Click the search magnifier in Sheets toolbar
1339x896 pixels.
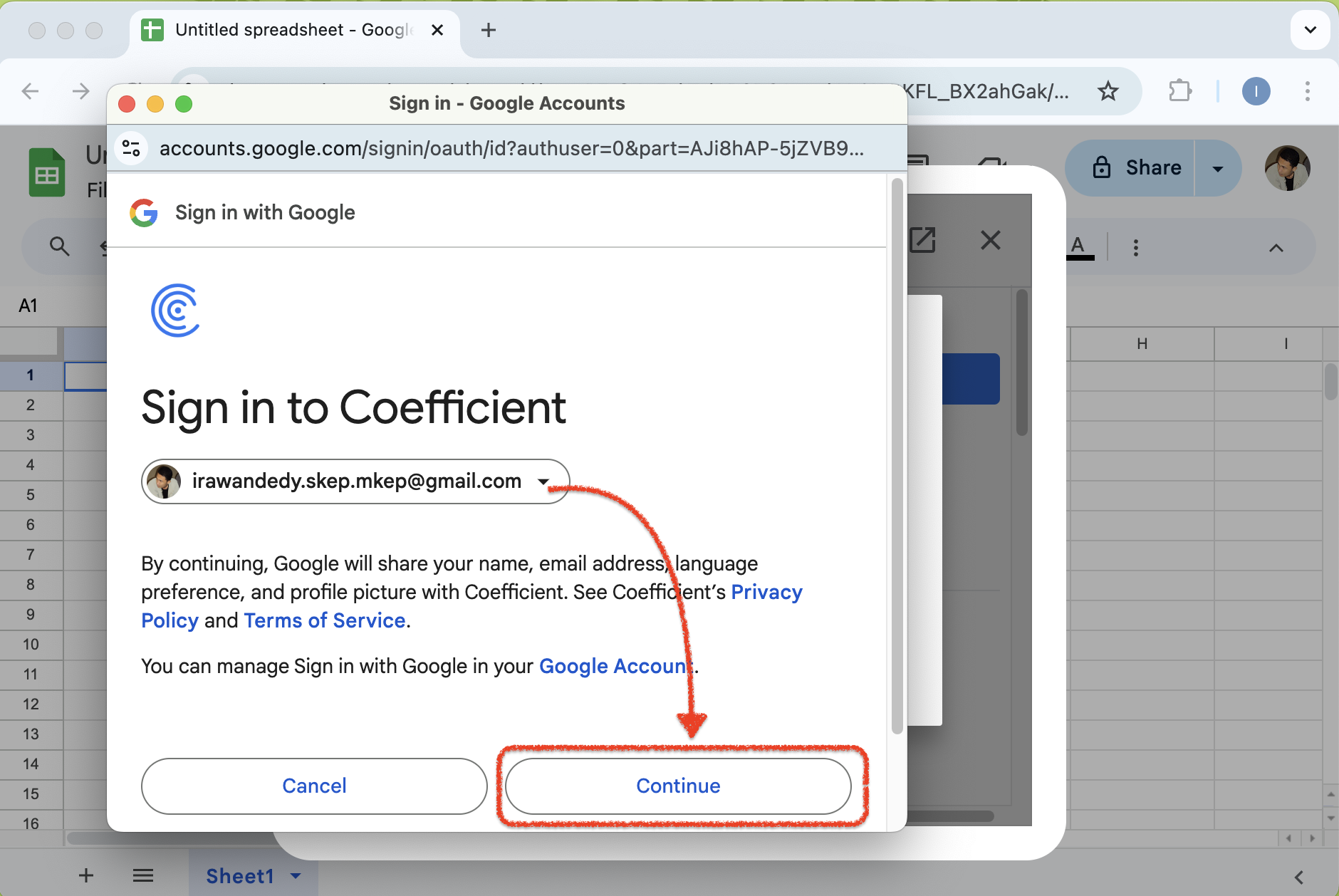click(60, 246)
